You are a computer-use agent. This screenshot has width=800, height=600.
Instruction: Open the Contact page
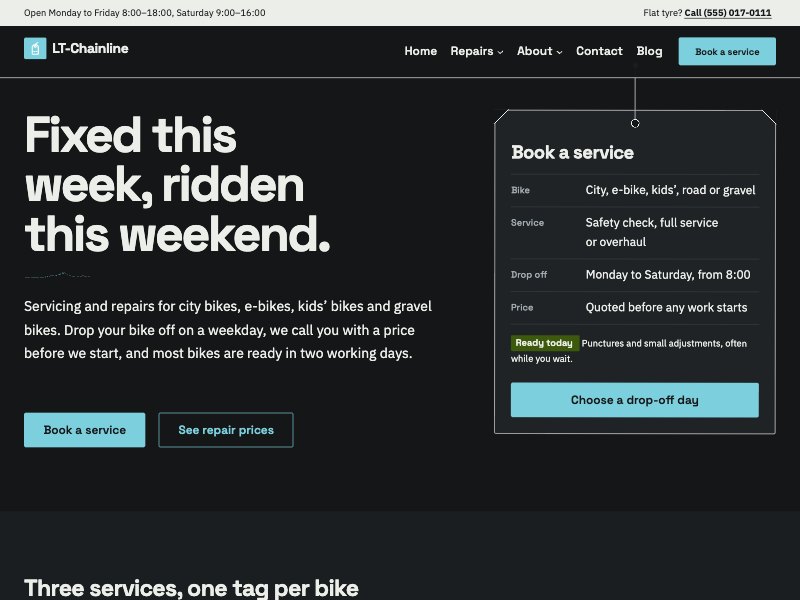click(x=599, y=51)
